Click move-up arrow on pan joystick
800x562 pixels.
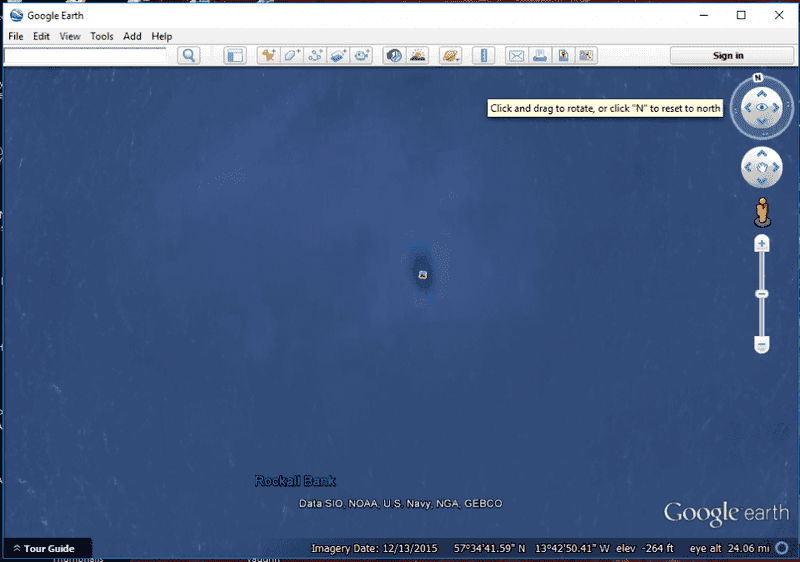coord(762,154)
